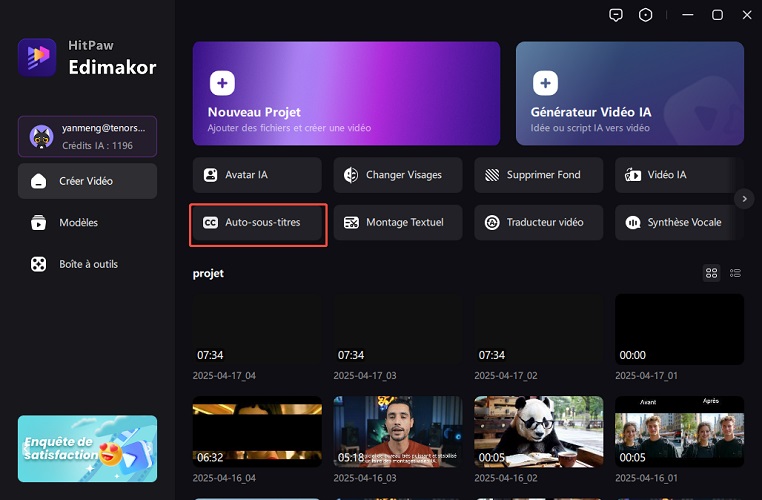
Task: Open the feedback message icon in title bar
Action: (x=616, y=15)
